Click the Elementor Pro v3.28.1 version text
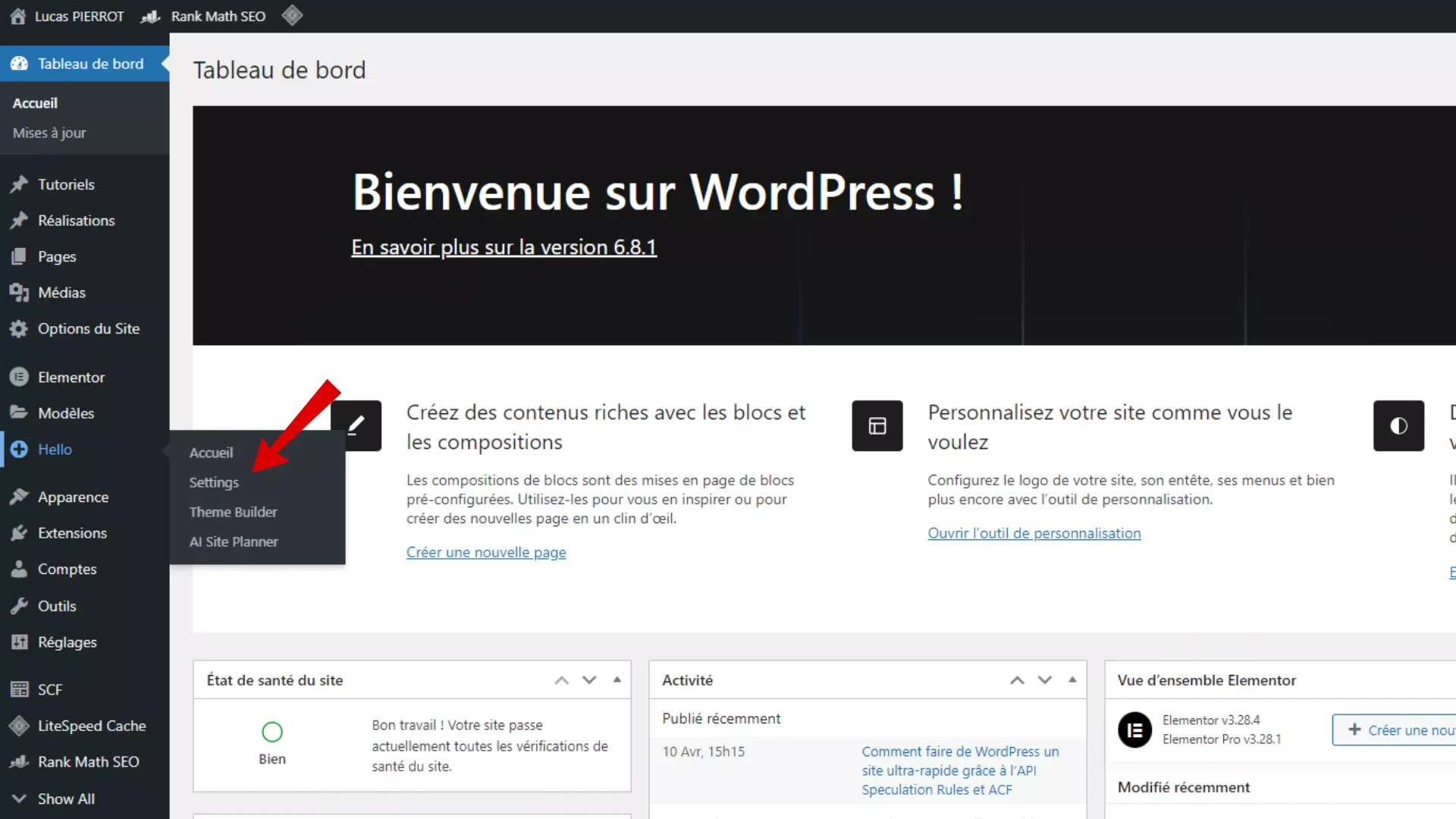Image resolution: width=1456 pixels, height=819 pixels. pos(1222,739)
